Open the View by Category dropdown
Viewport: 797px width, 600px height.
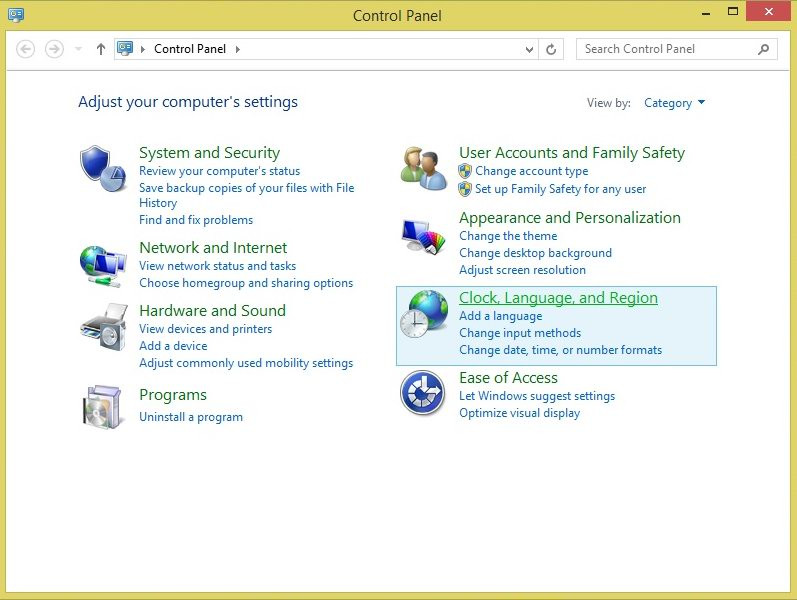coord(674,103)
